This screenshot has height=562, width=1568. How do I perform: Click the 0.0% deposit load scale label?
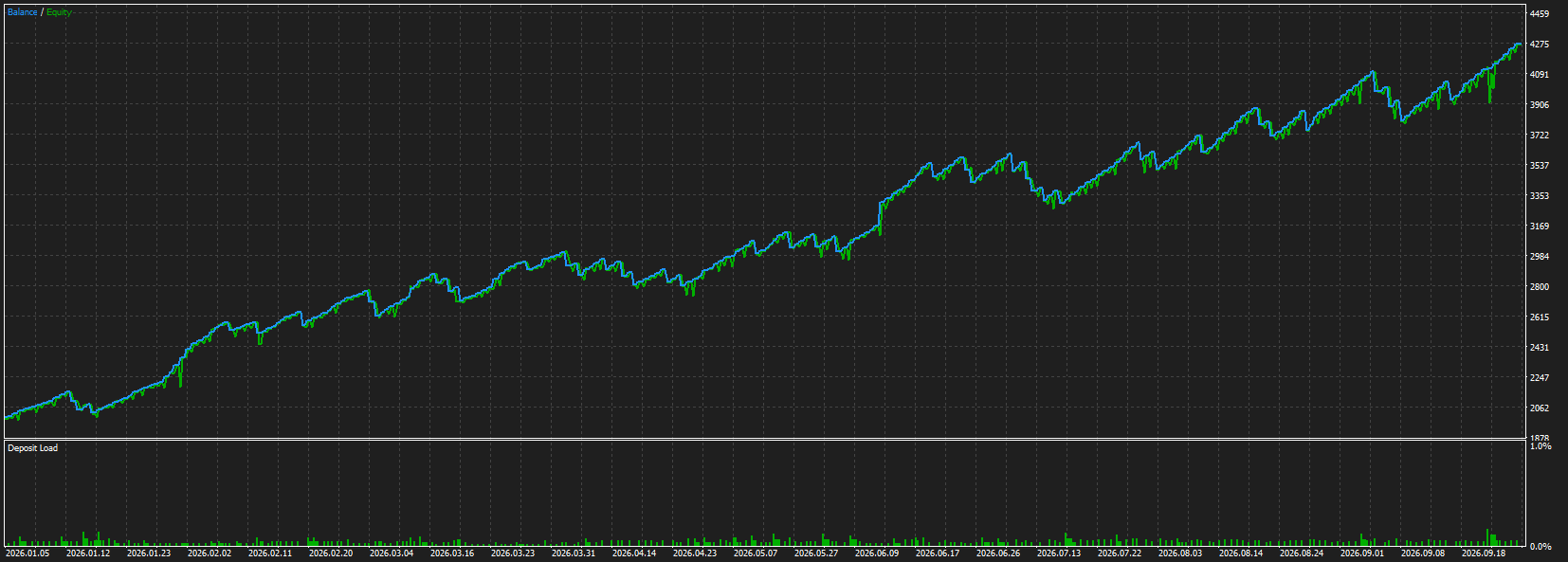click(1541, 547)
